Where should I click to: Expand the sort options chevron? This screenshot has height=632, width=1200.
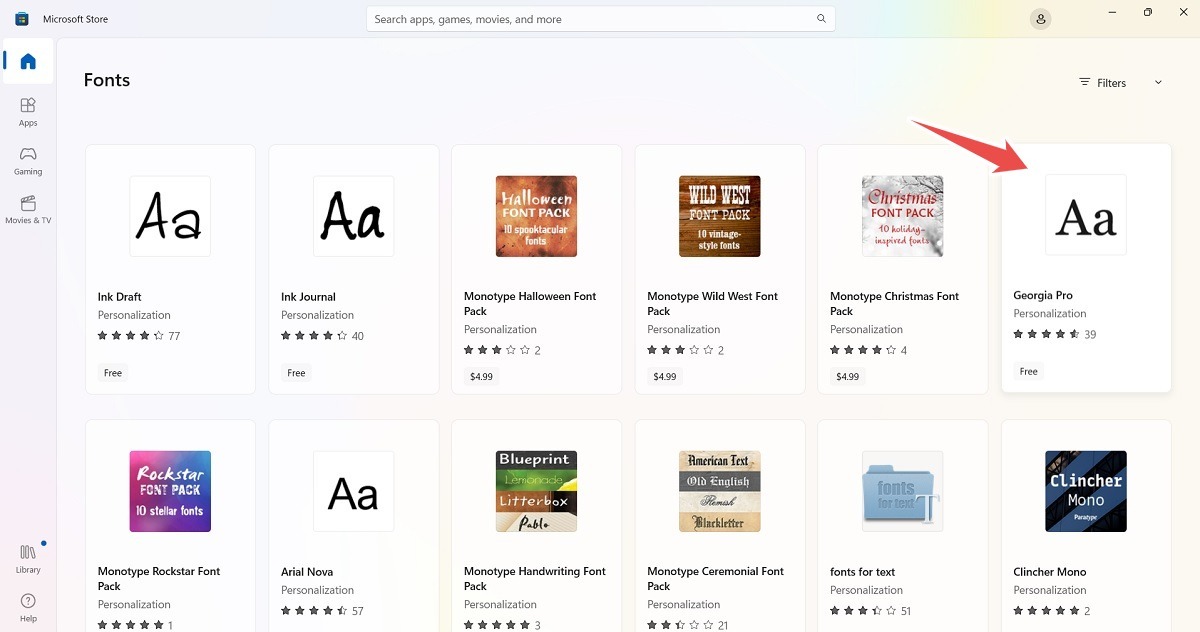pos(1157,82)
